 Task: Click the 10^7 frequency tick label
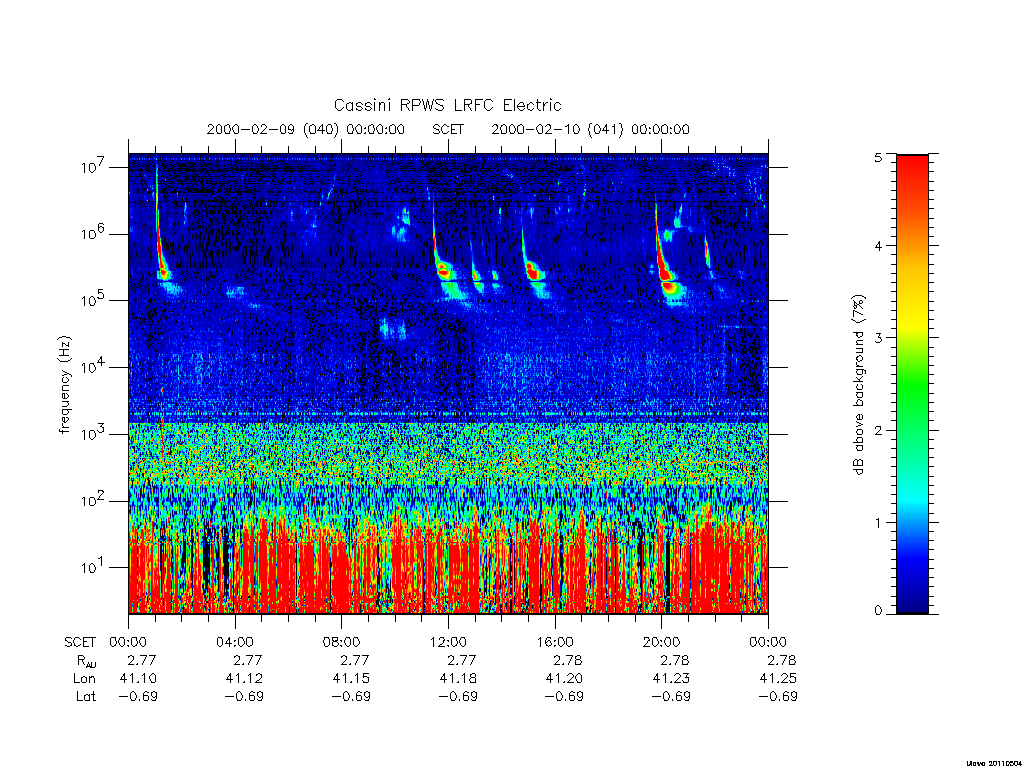(x=93, y=167)
